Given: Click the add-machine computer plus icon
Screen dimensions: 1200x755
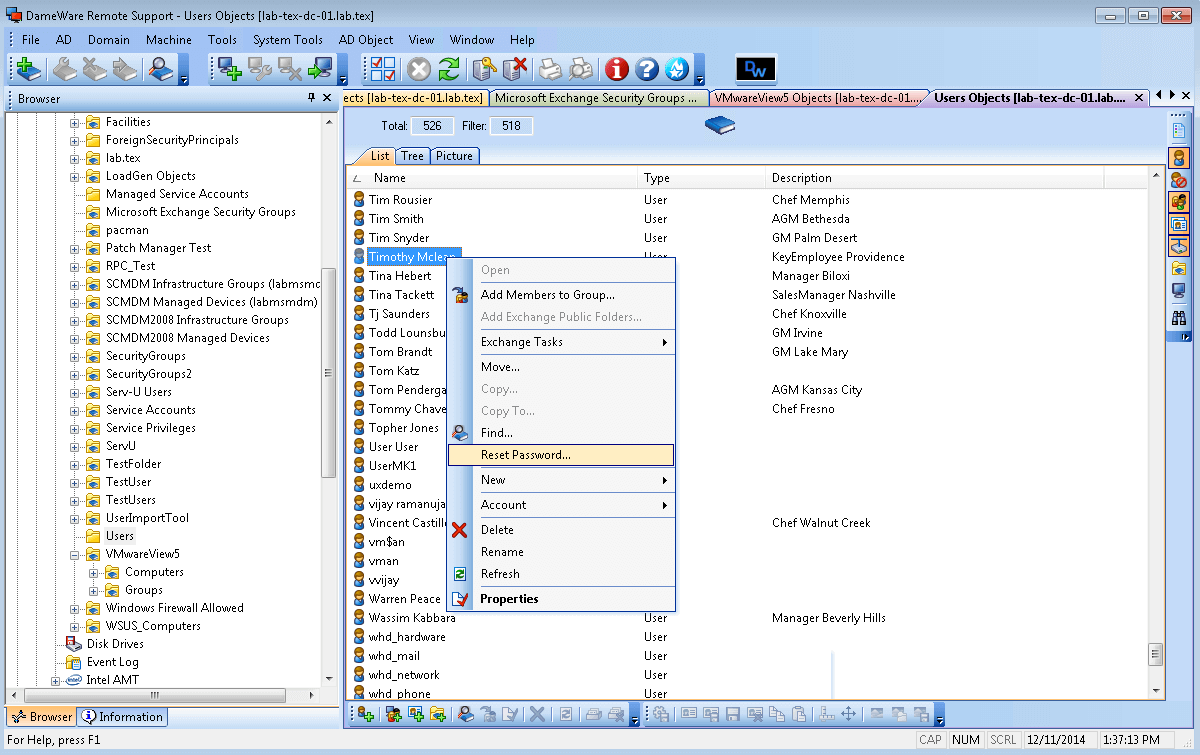Looking at the screenshot, I should [x=230, y=69].
